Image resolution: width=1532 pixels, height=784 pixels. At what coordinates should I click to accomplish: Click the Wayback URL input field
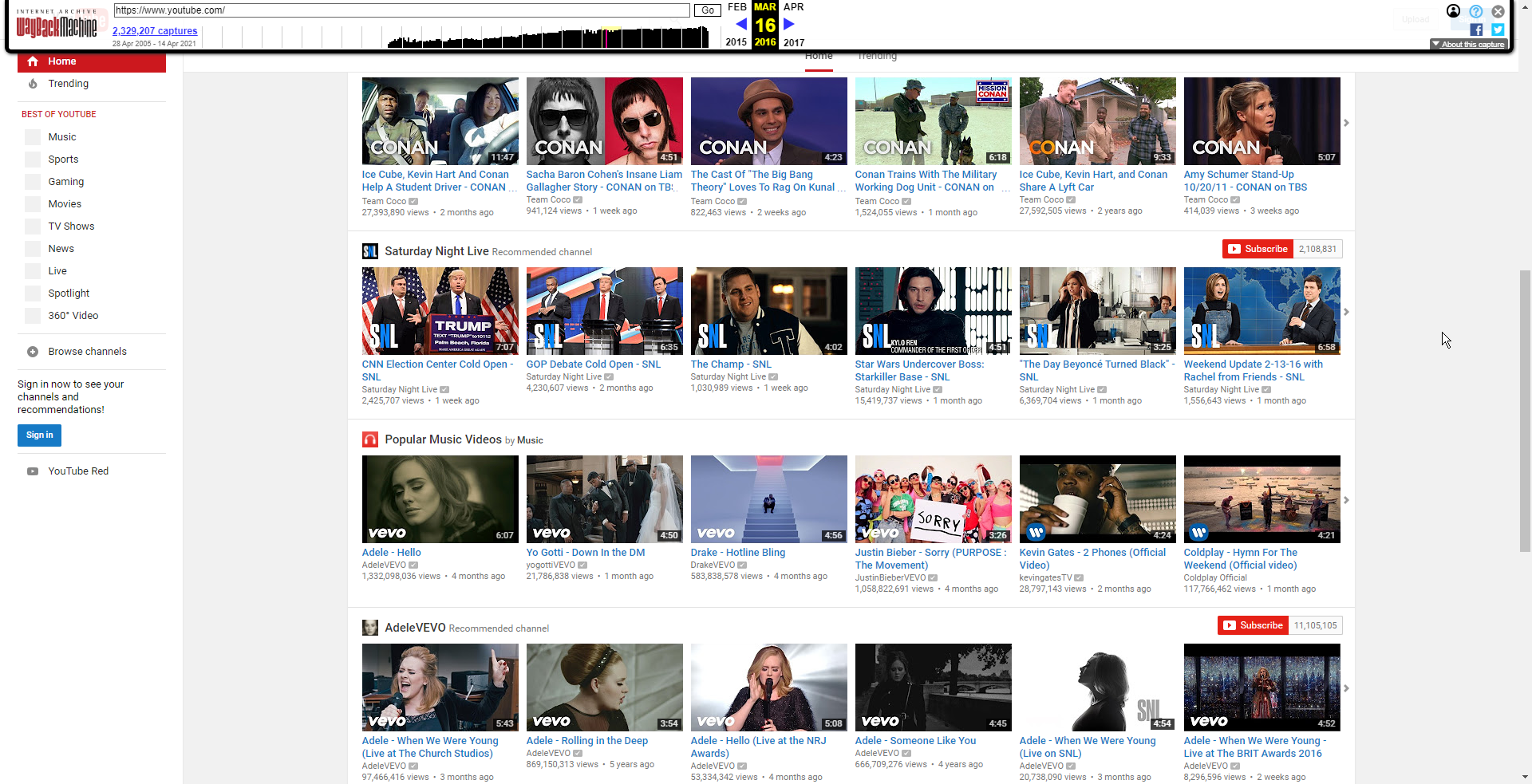point(402,10)
